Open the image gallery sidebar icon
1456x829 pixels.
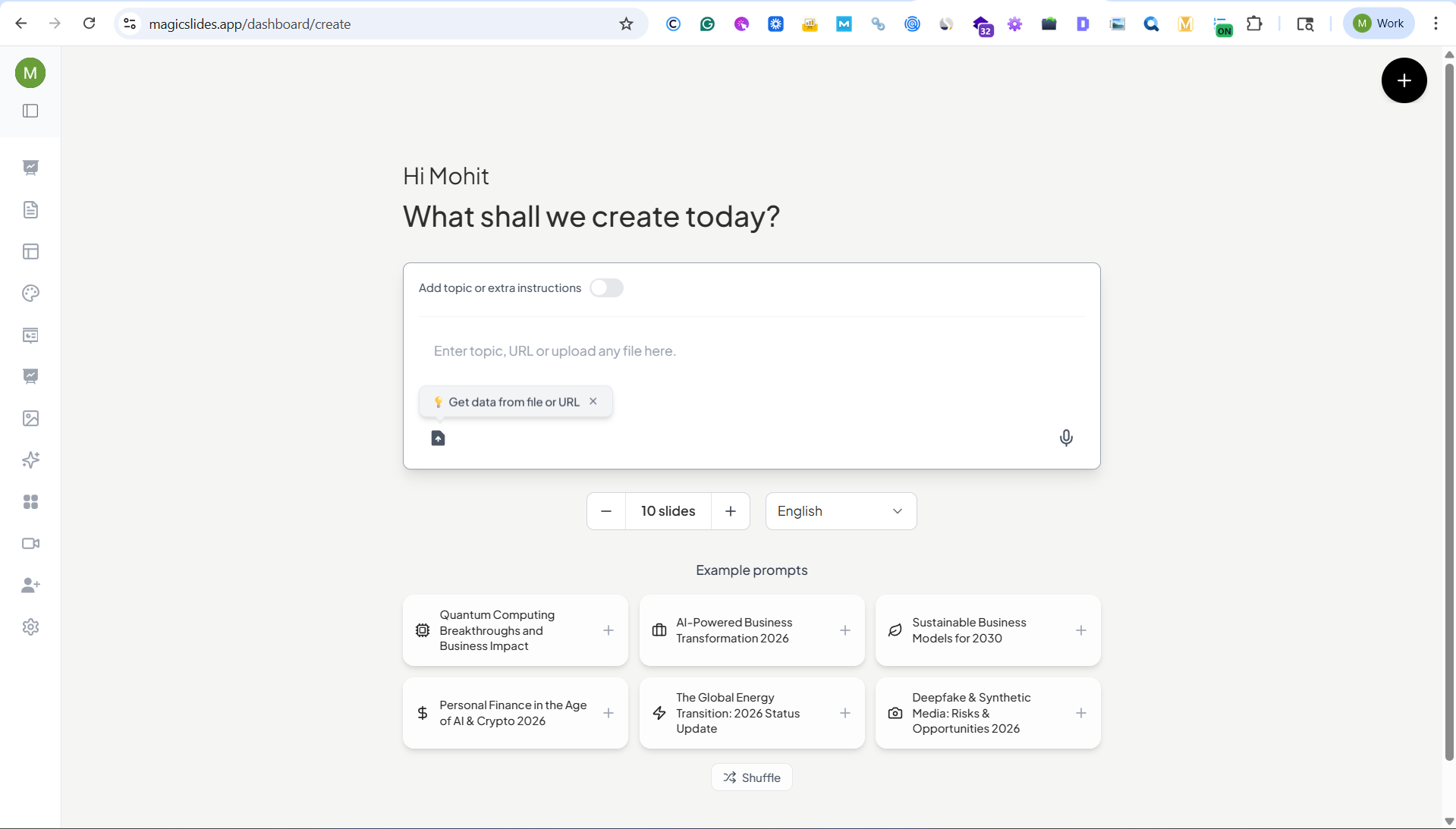(30, 419)
